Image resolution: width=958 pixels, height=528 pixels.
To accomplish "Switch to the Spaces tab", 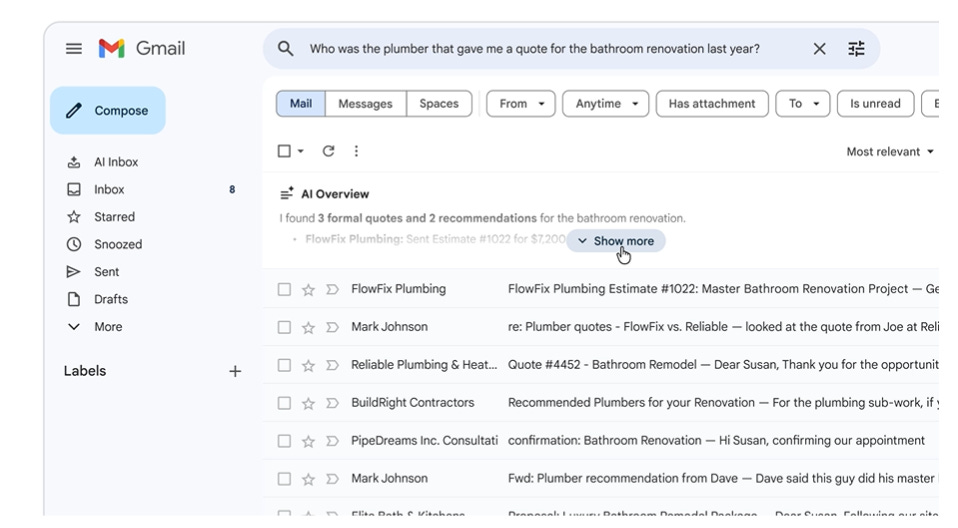I will point(439,103).
